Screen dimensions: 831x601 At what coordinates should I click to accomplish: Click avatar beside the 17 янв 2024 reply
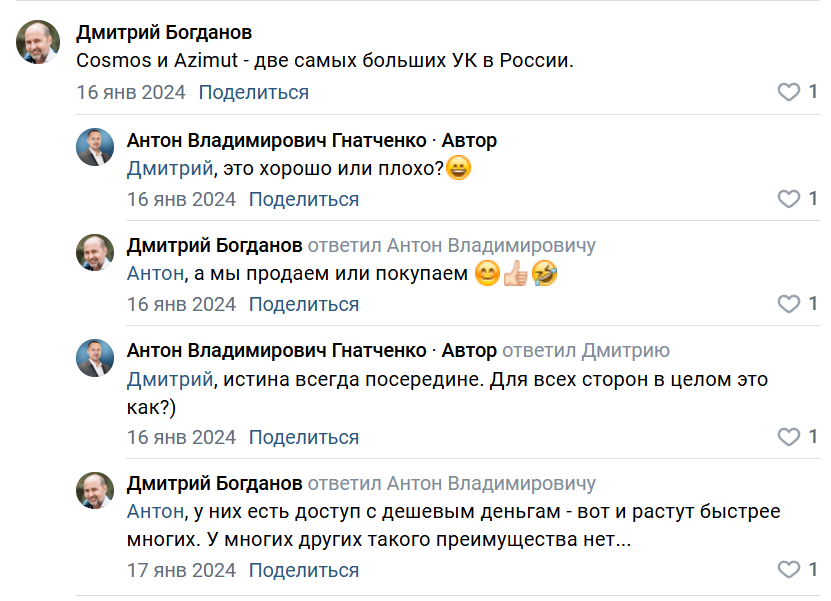point(95,491)
